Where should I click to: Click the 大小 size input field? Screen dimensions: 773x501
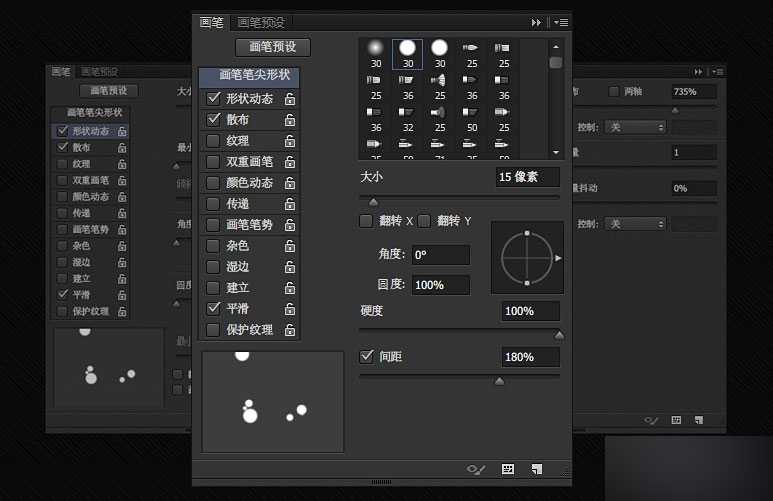click(x=530, y=176)
